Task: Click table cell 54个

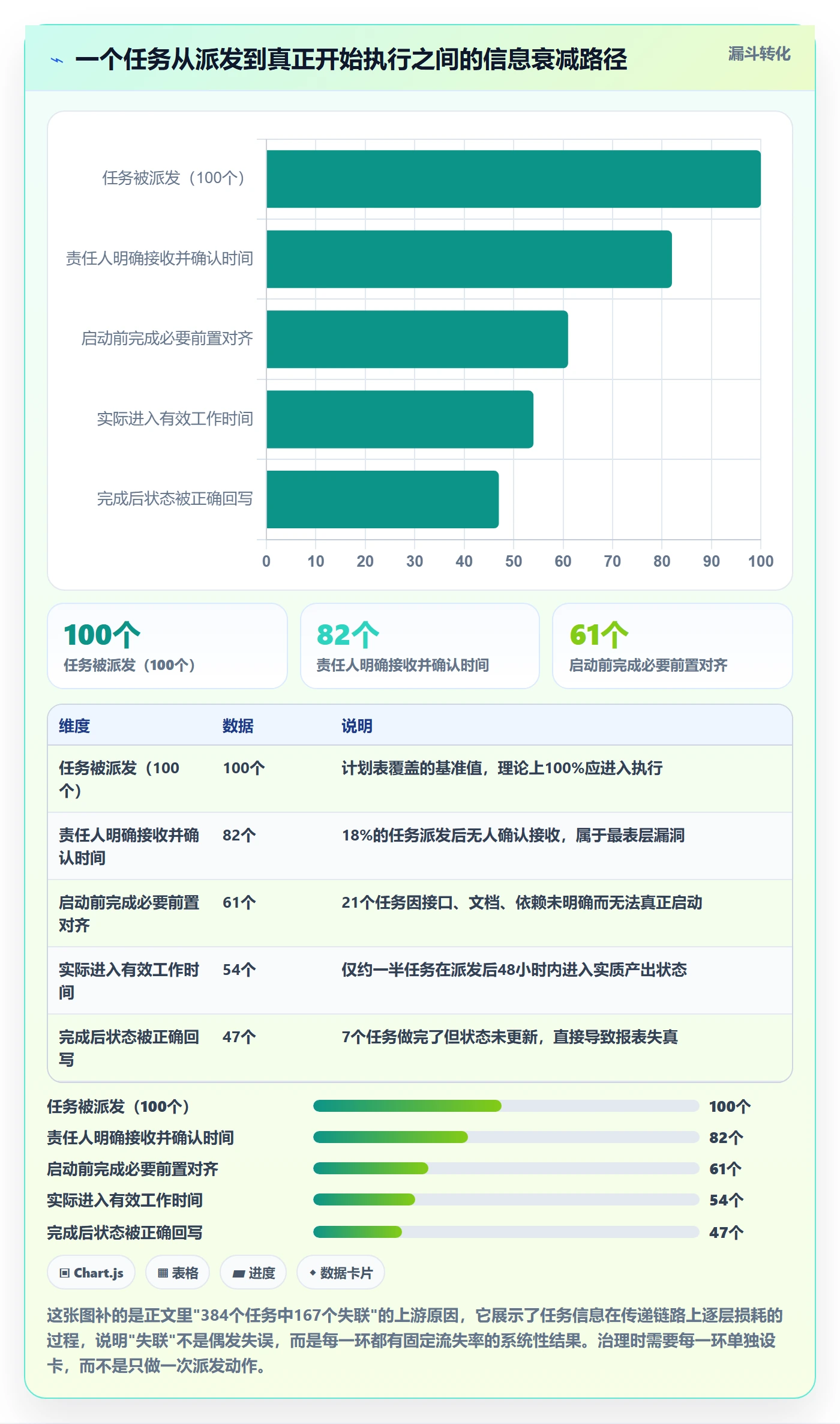Action: click(x=239, y=970)
